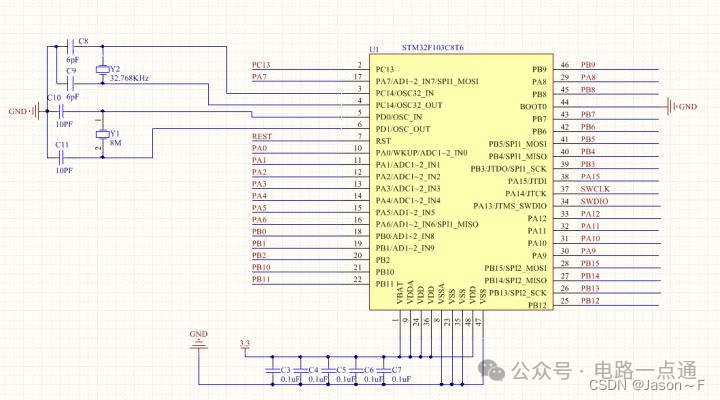Click the 10PF value under C11
This screenshot has width=720, height=400.
point(64,170)
